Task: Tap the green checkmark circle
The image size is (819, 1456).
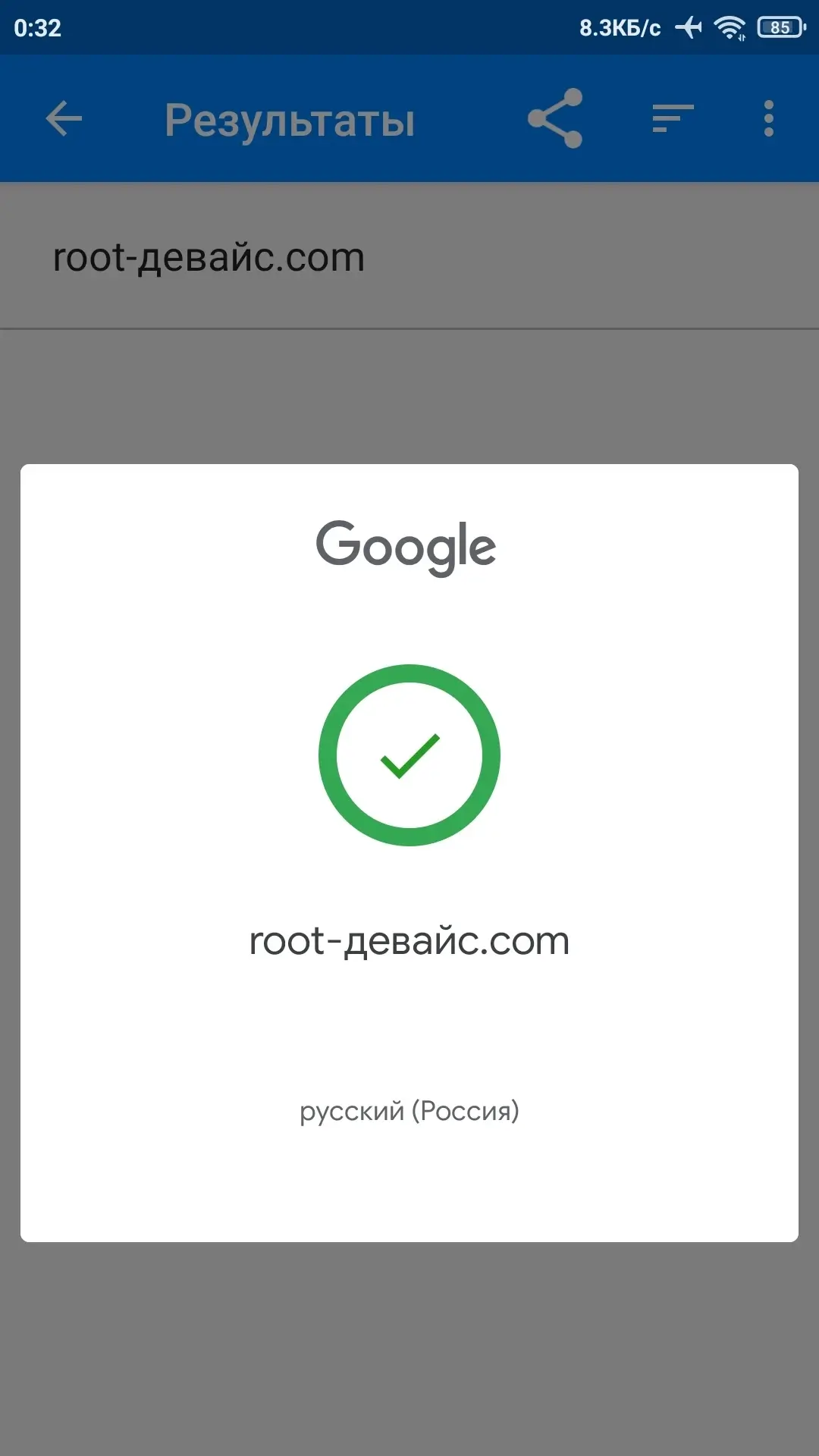Action: 409,755
